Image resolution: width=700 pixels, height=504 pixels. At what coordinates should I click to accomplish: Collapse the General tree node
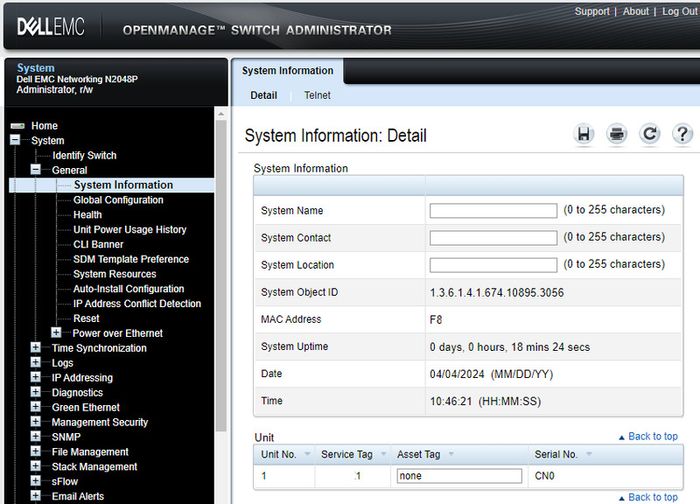click(x=35, y=170)
